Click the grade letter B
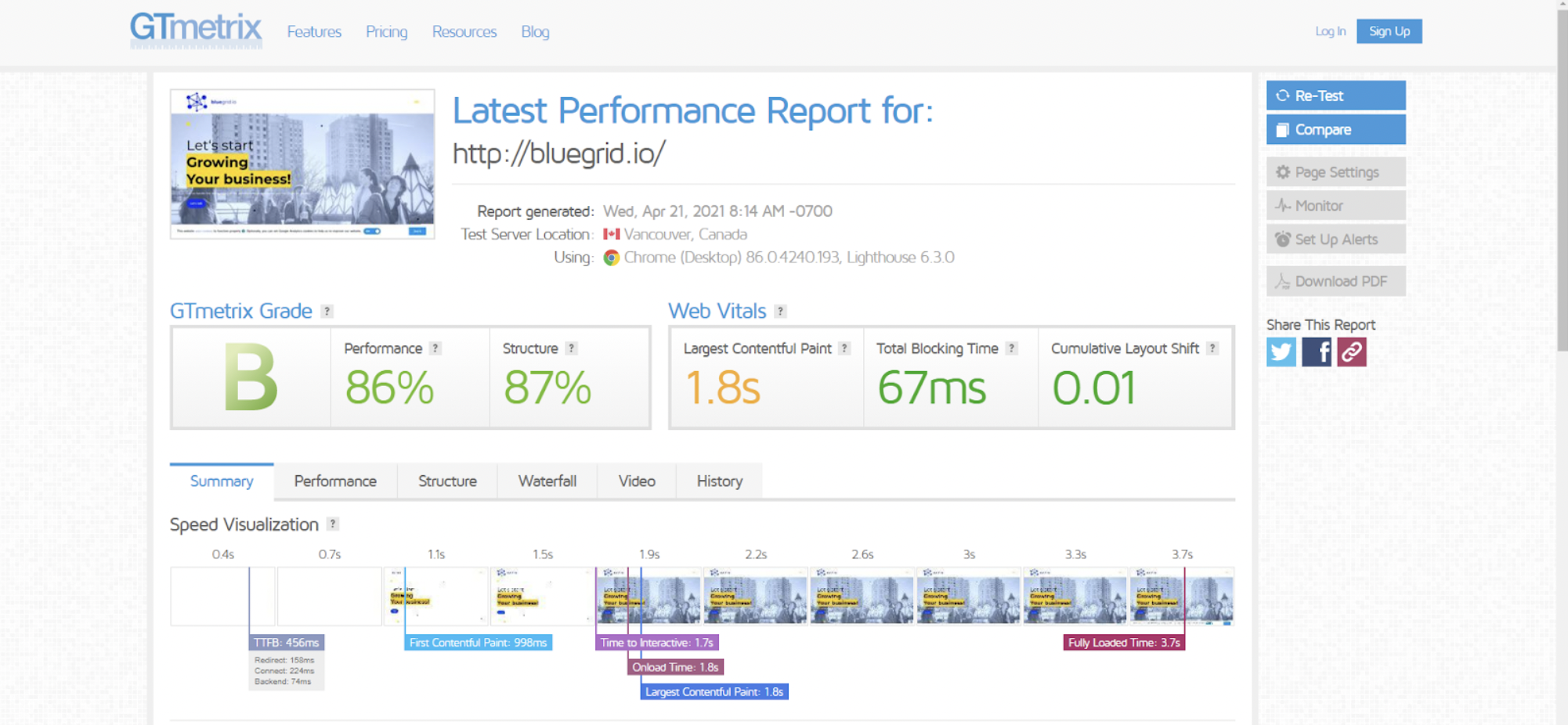 250,378
